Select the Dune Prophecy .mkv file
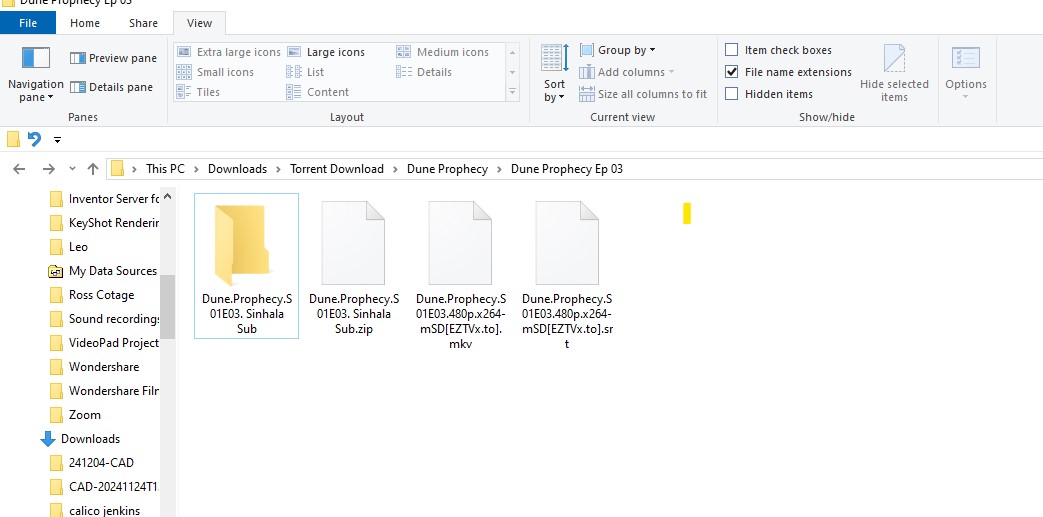Viewport: 1043px width, 517px height. coord(460,274)
